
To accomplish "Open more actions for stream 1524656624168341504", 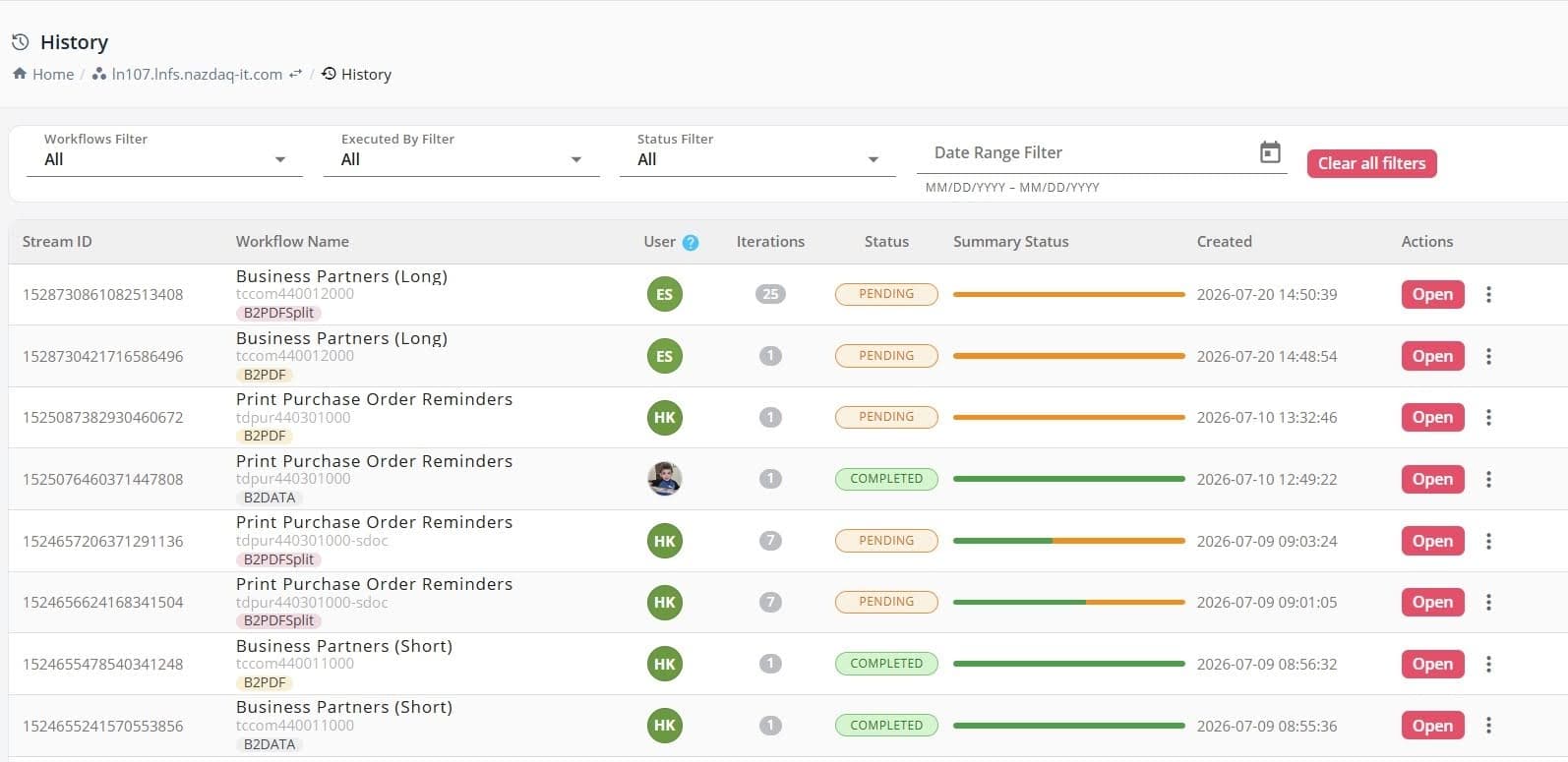I will pos(1488,602).
